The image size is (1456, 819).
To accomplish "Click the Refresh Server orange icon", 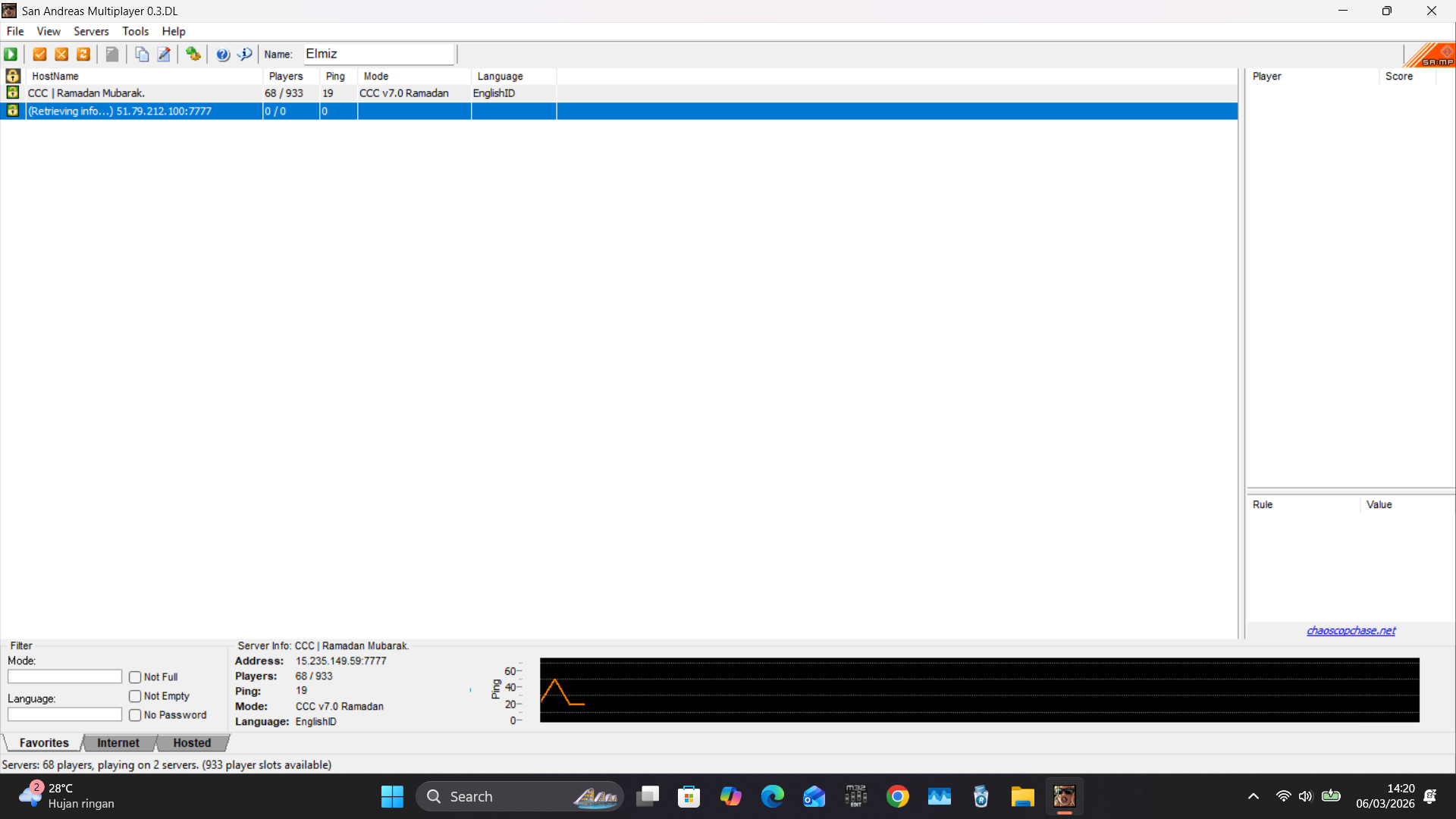I will coord(83,54).
